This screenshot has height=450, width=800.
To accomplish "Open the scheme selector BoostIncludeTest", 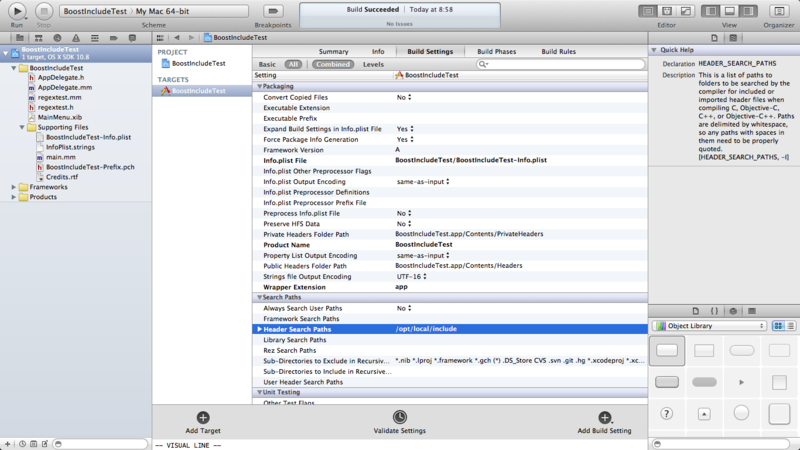I will 95,11.
